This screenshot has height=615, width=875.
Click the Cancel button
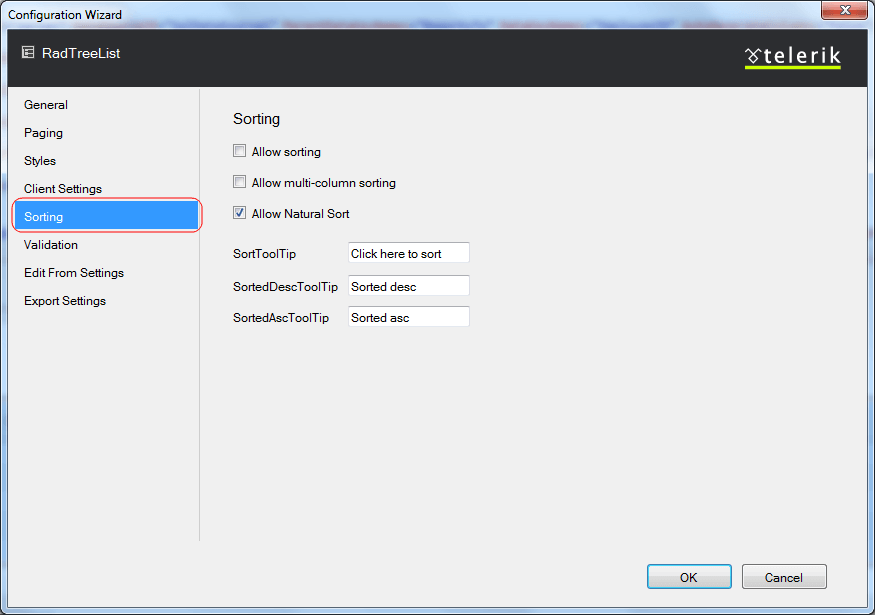[784, 576]
